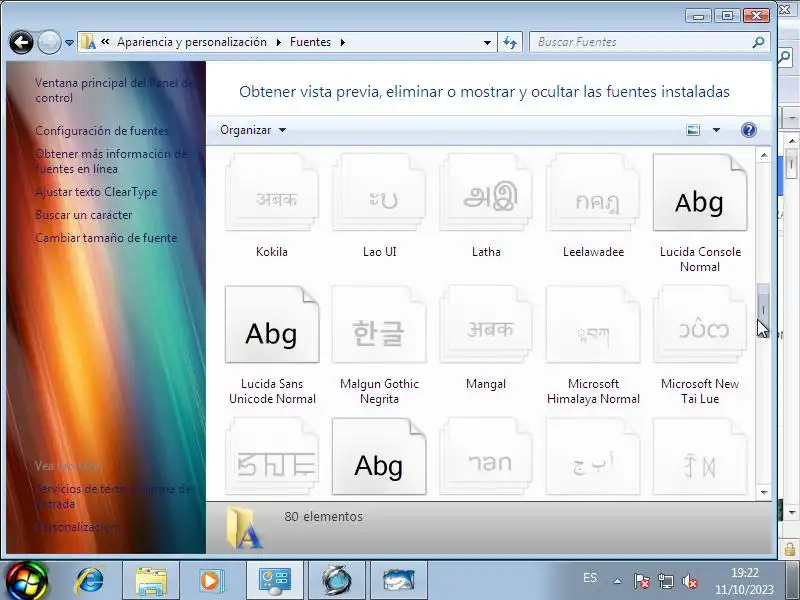
Task: Expand the arrow after Fuentes in breadcrumb
Action: 342,42
